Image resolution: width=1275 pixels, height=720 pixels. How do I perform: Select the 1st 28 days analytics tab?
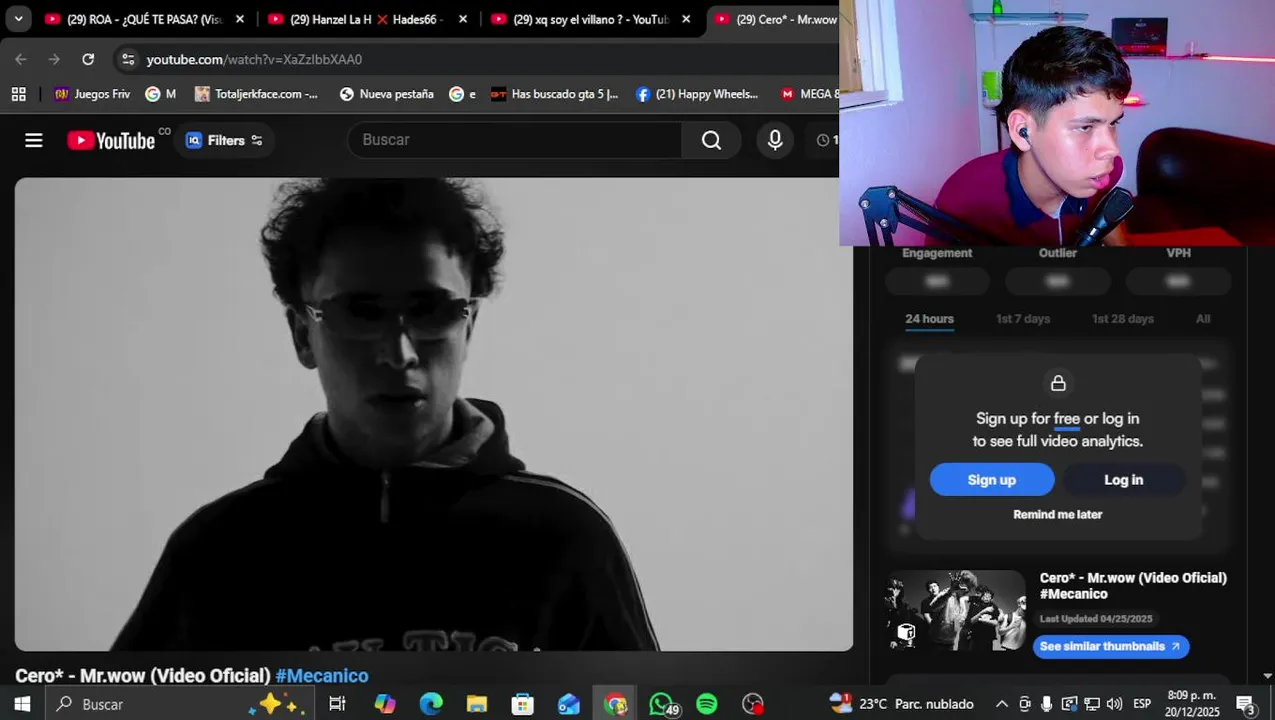(x=1123, y=319)
